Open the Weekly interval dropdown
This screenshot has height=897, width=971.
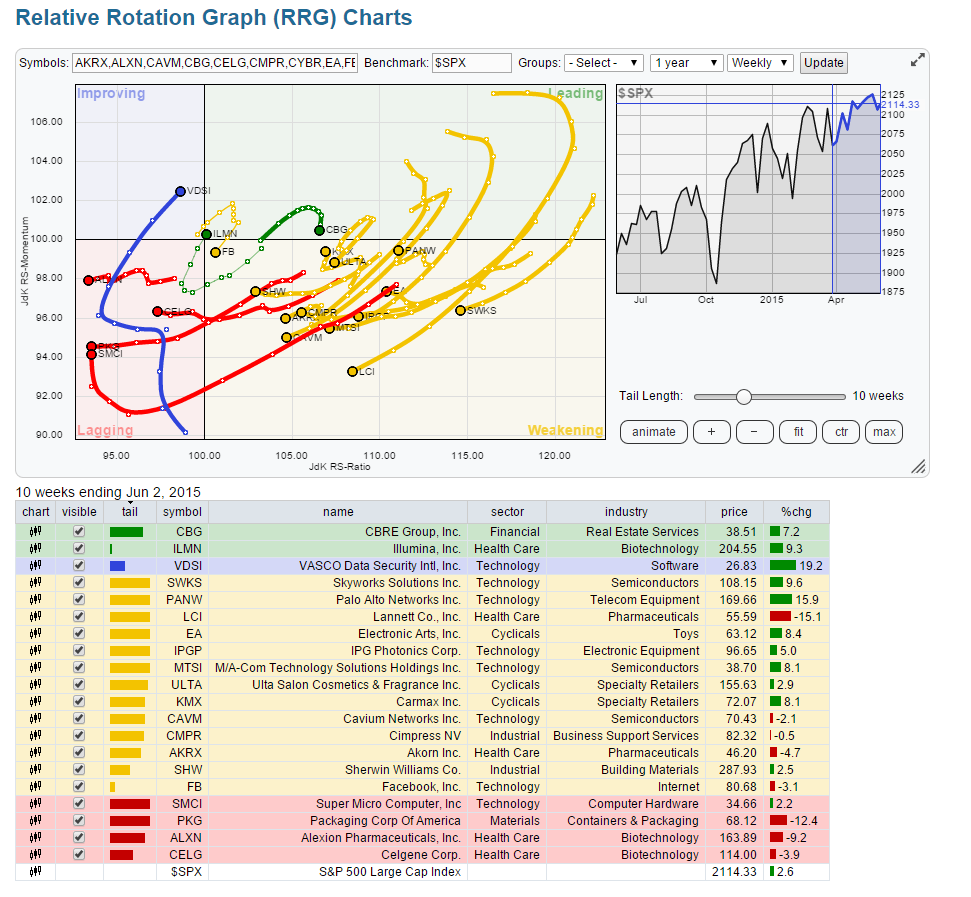tap(760, 63)
